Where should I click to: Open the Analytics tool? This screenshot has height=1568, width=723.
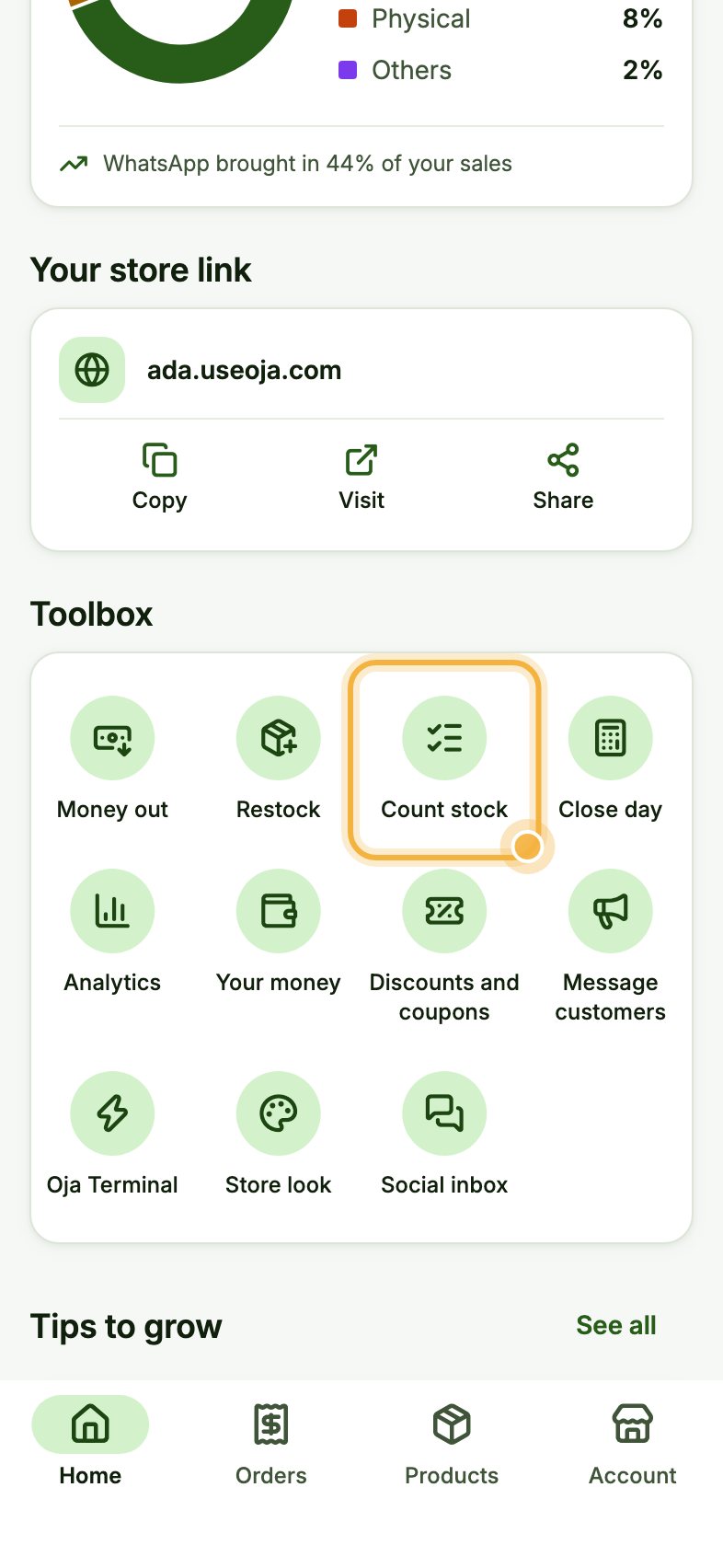point(112,931)
